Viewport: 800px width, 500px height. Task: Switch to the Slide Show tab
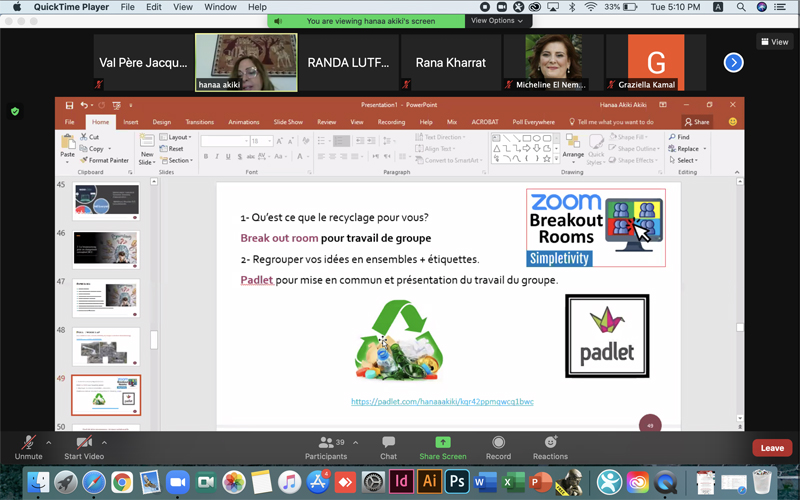coord(288,122)
